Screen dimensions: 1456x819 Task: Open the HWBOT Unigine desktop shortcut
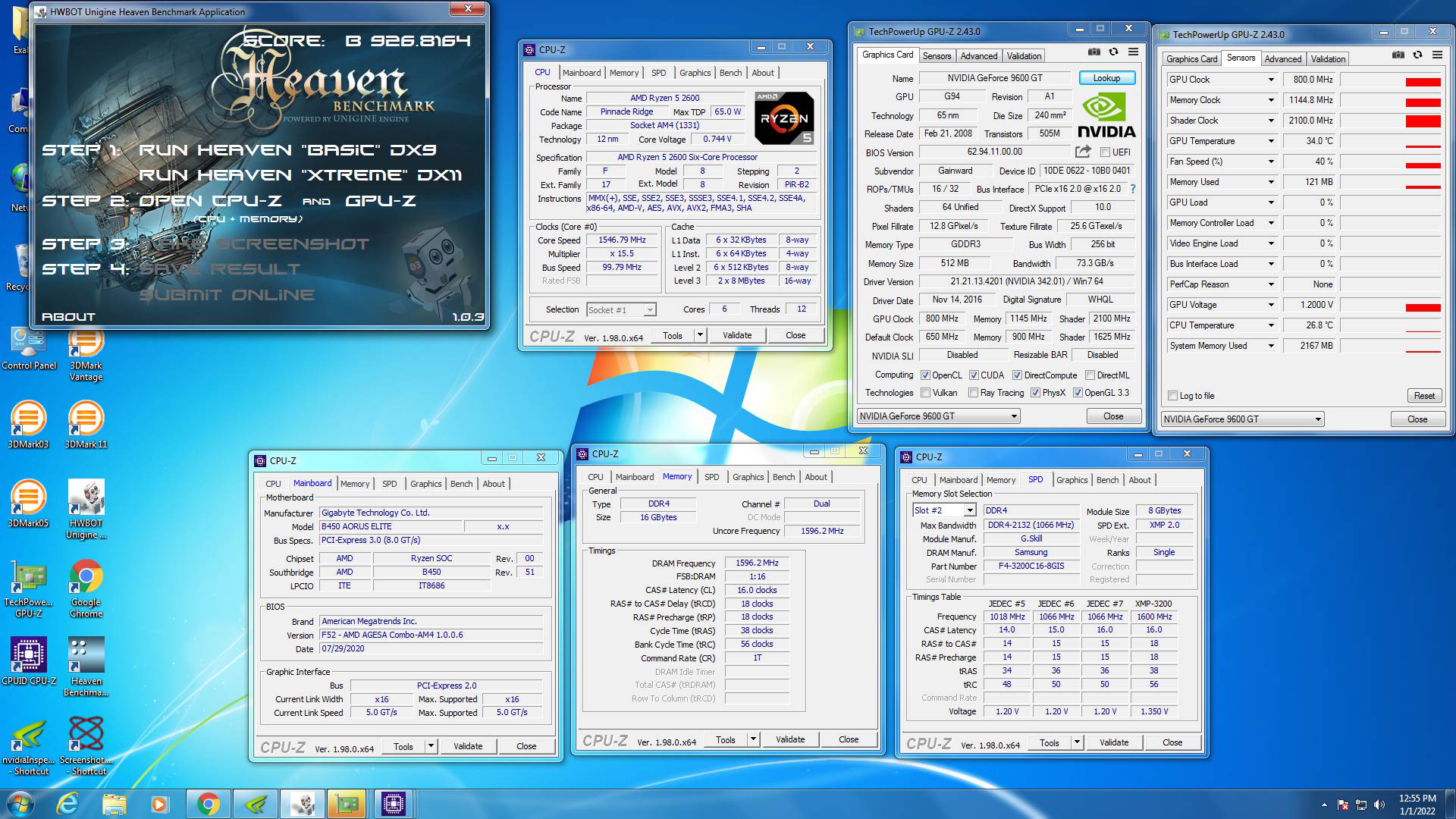tap(86, 510)
